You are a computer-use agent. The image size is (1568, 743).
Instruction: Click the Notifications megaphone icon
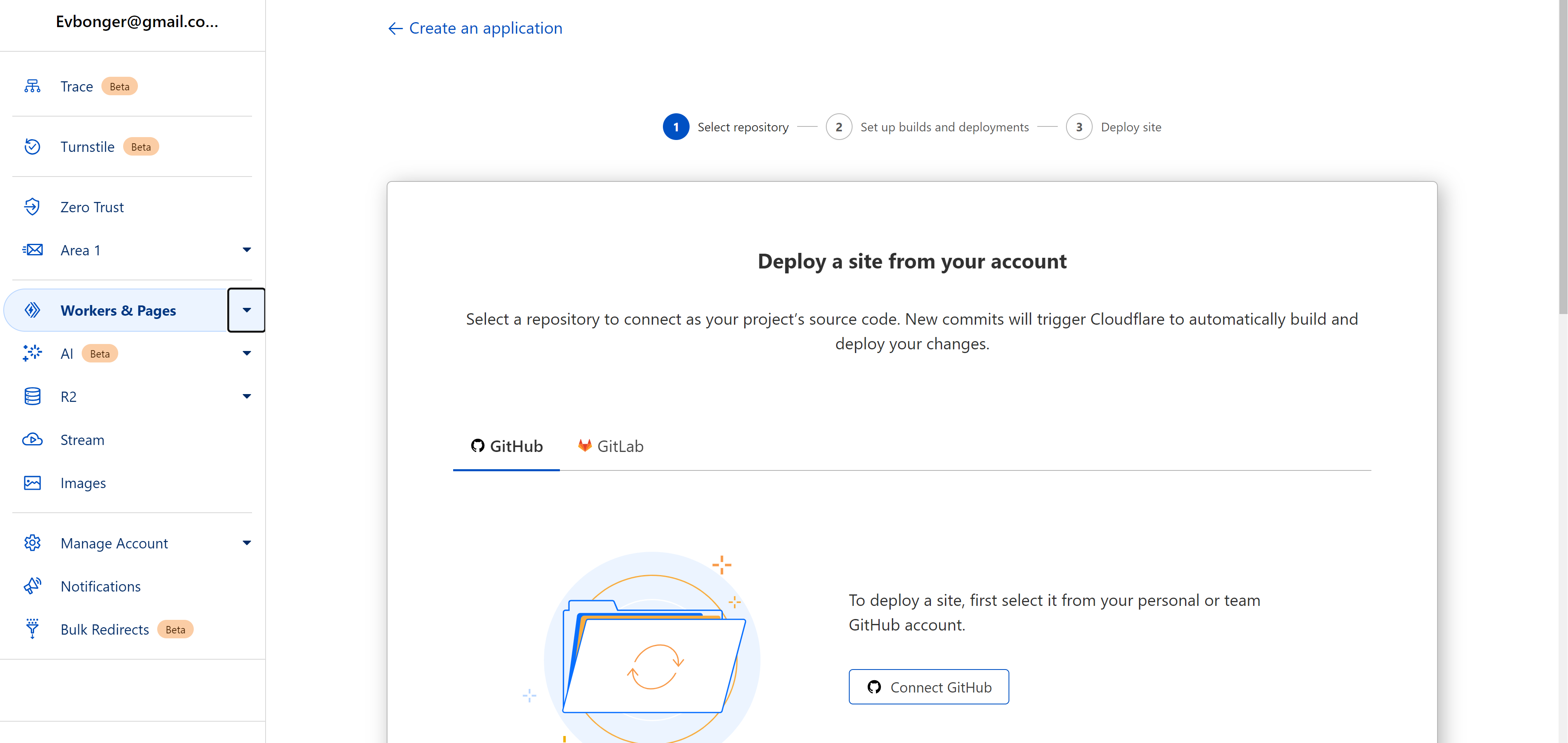click(32, 586)
